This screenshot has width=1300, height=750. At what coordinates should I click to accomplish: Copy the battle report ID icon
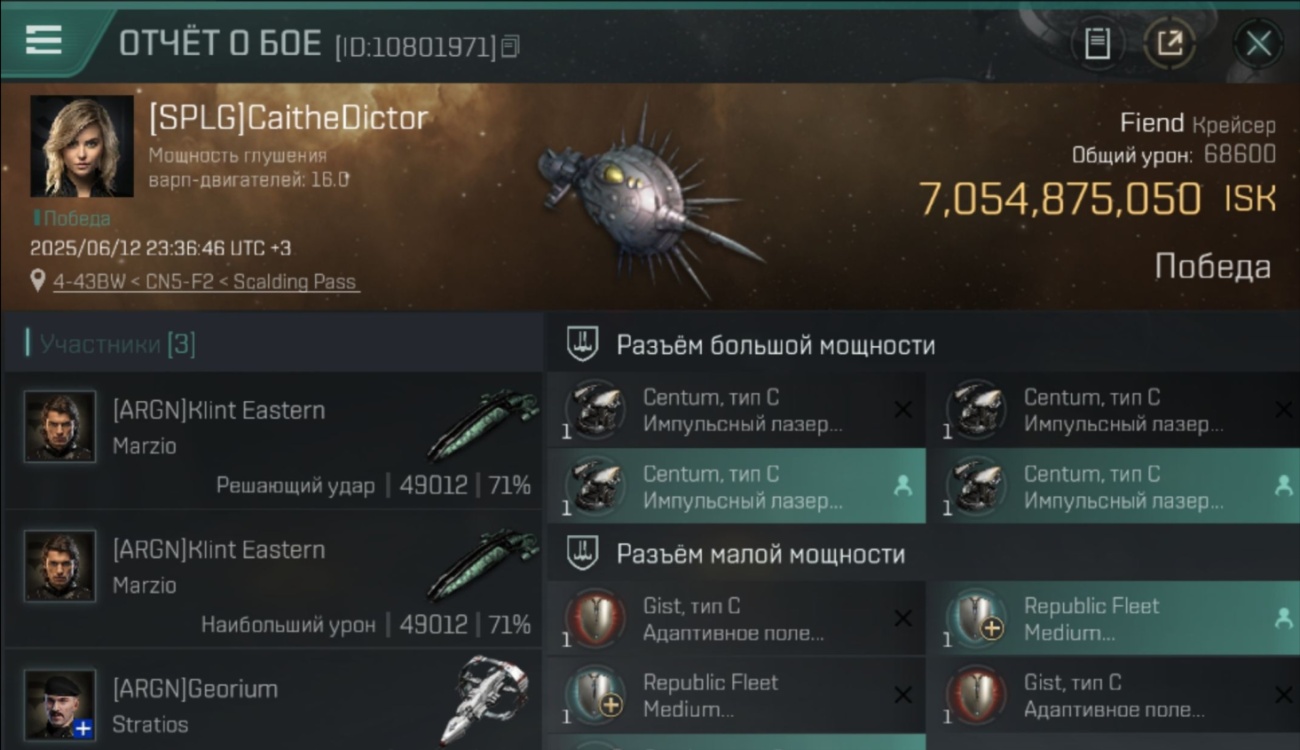[510, 46]
